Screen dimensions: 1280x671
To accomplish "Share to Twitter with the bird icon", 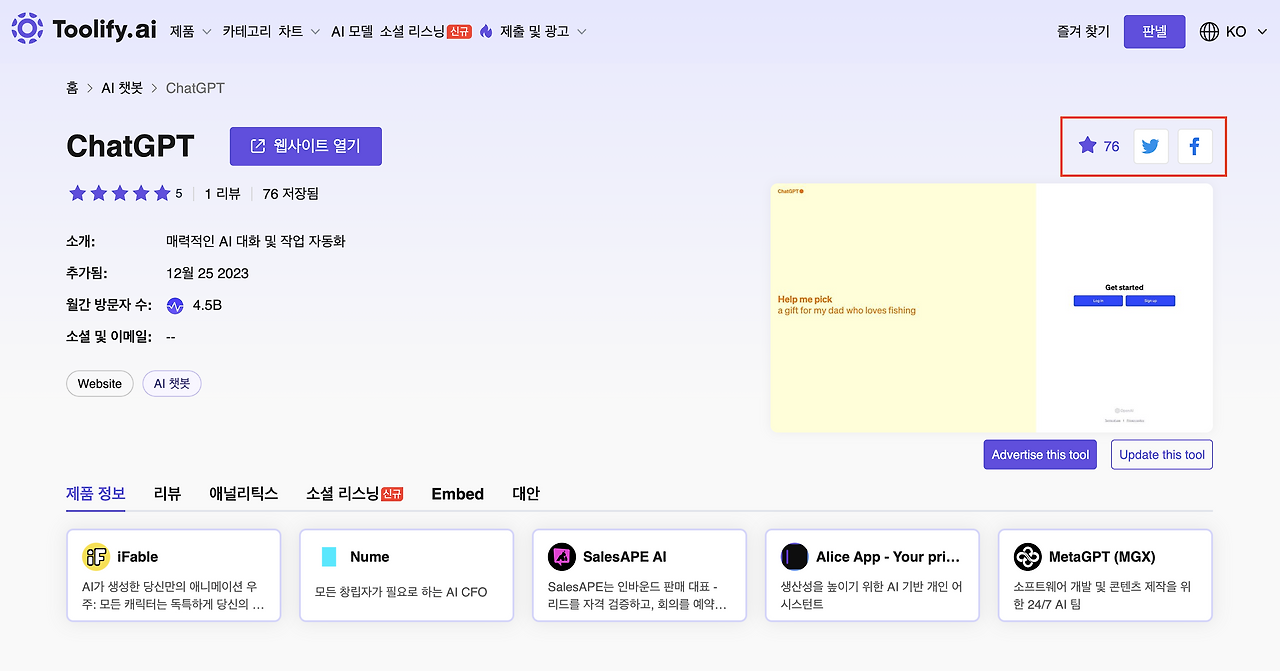I will 1150,146.
